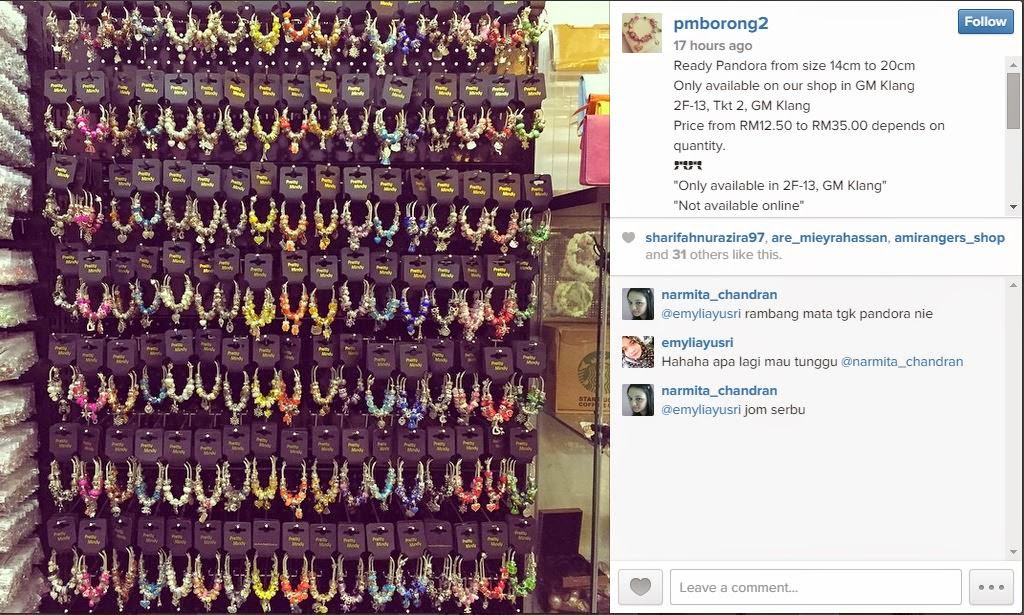1024x615 pixels.
Task: Click narmita_chandran's avatar on the "jom serbu" comment
Action: click(x=637, y=400)
